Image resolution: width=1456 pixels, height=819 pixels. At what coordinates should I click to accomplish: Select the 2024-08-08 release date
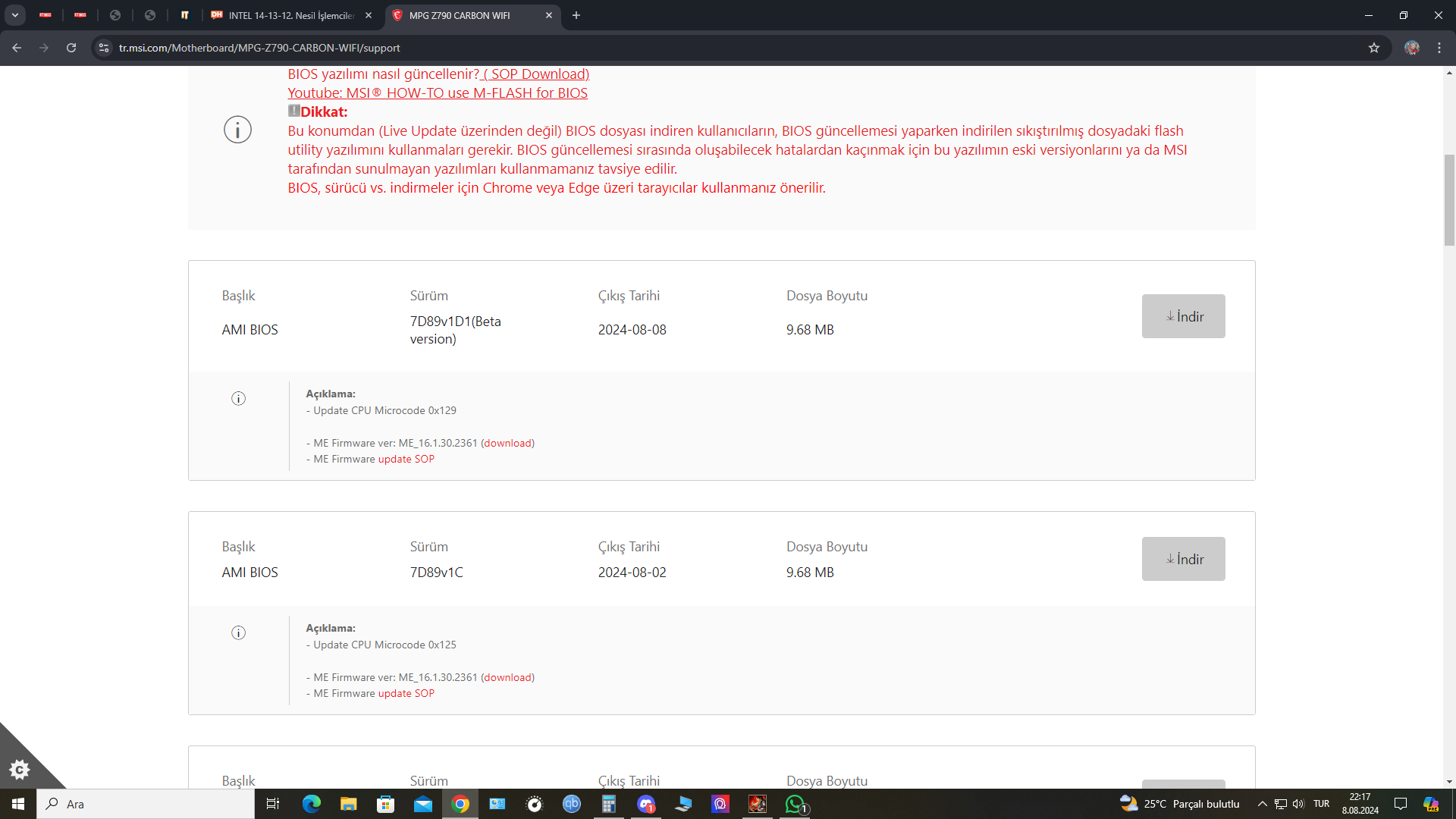click(632, 330)
